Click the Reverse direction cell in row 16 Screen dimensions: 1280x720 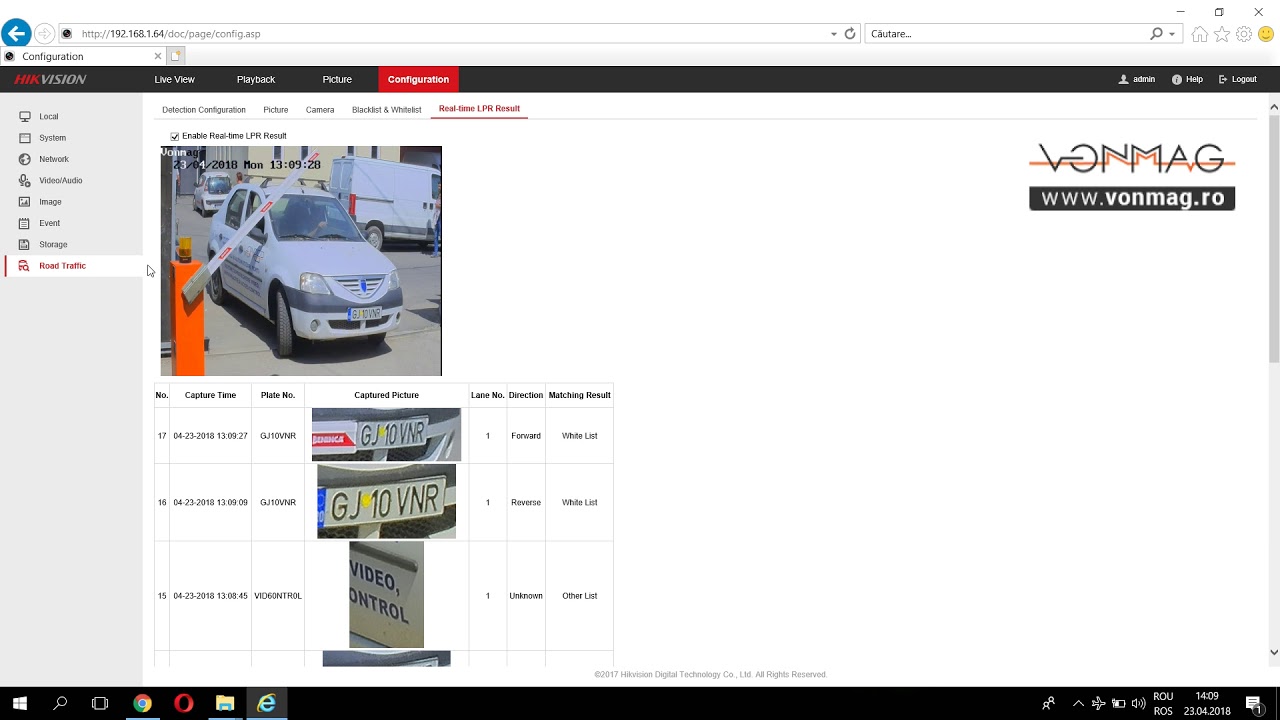coord(526,503)
